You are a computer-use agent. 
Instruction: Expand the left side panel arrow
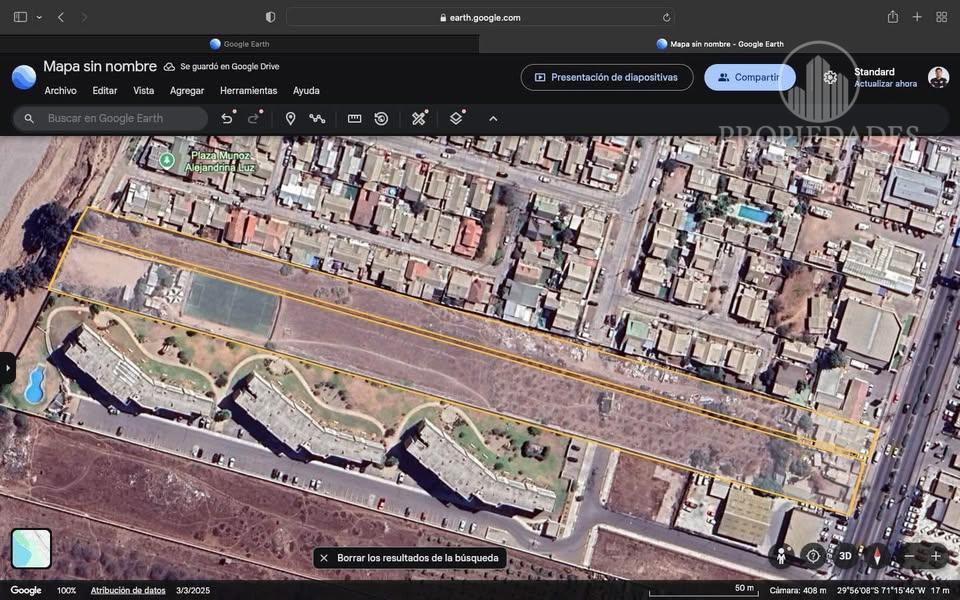[x=8, y=368]
